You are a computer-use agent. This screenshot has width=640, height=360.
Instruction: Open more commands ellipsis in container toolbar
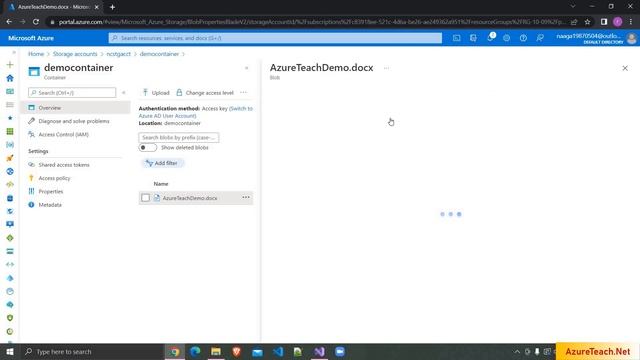click(244, 92)
